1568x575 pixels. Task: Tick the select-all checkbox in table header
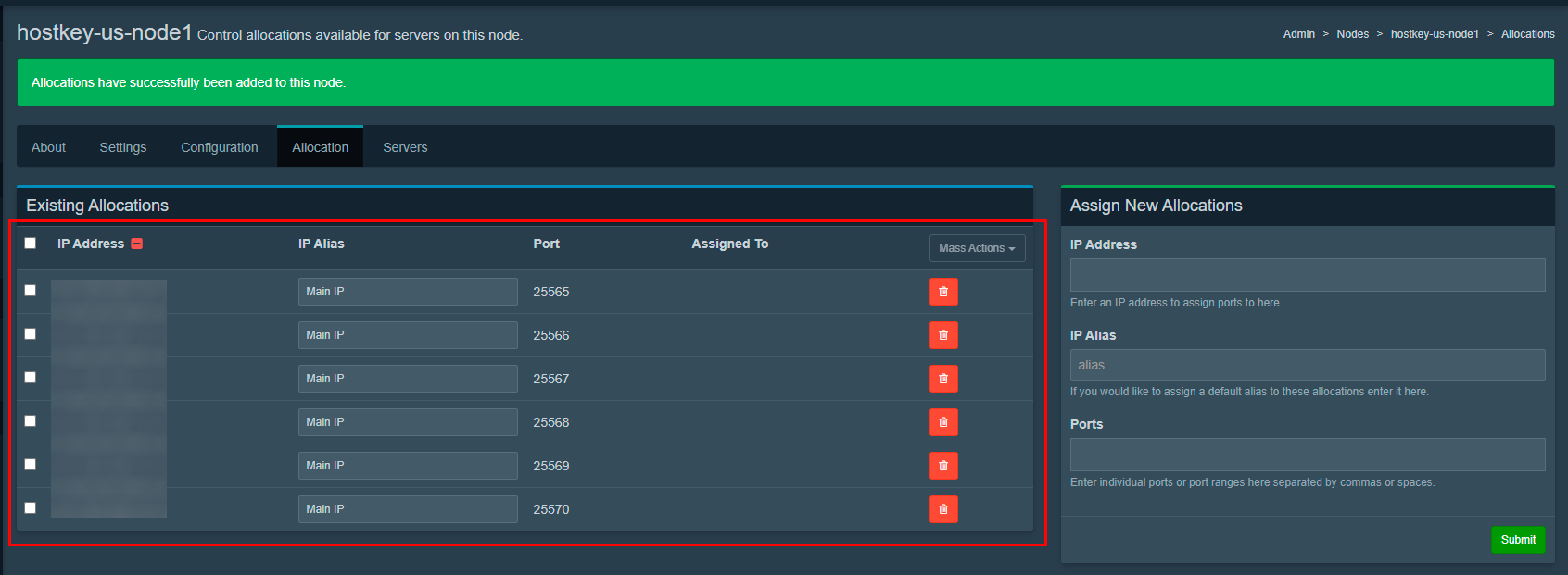tap(31, 243)
